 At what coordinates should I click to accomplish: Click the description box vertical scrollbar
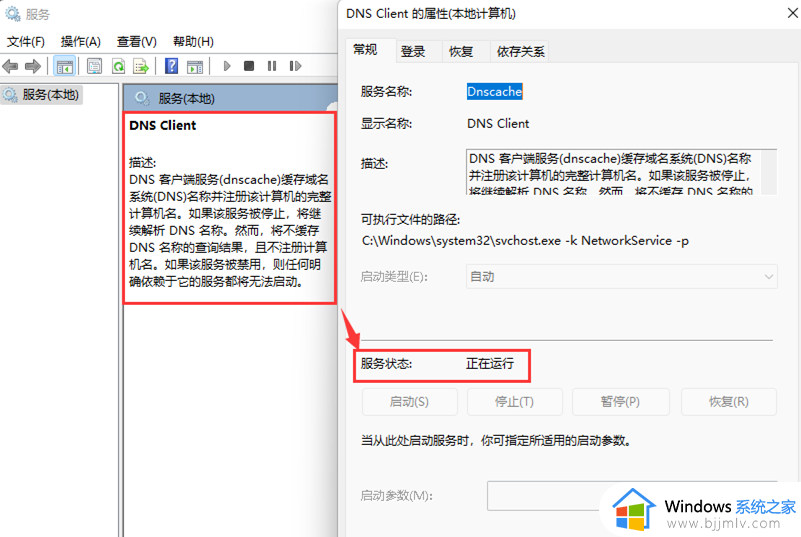(769, 172)
